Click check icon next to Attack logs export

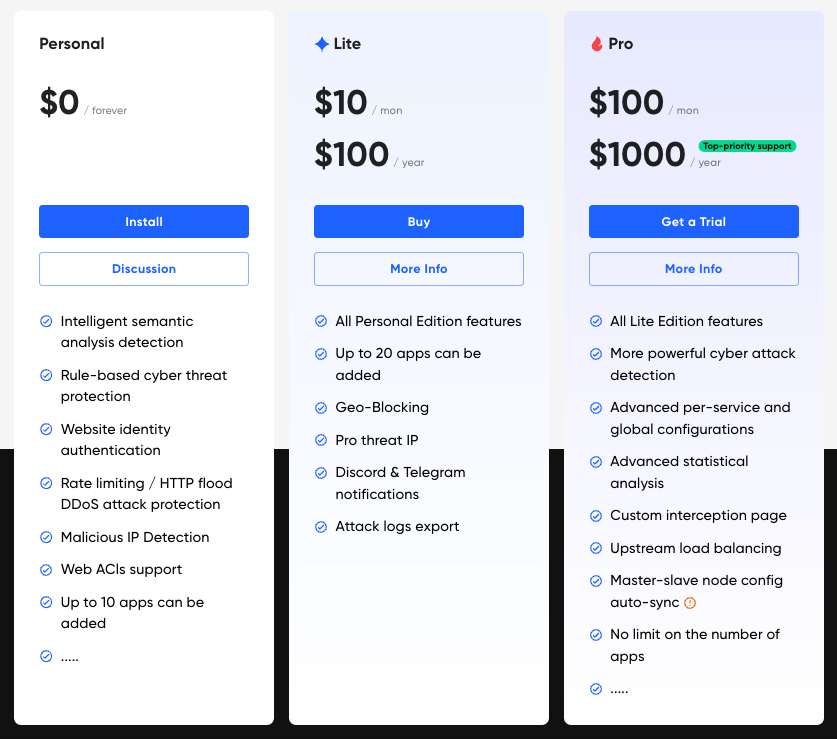point(321,527)
